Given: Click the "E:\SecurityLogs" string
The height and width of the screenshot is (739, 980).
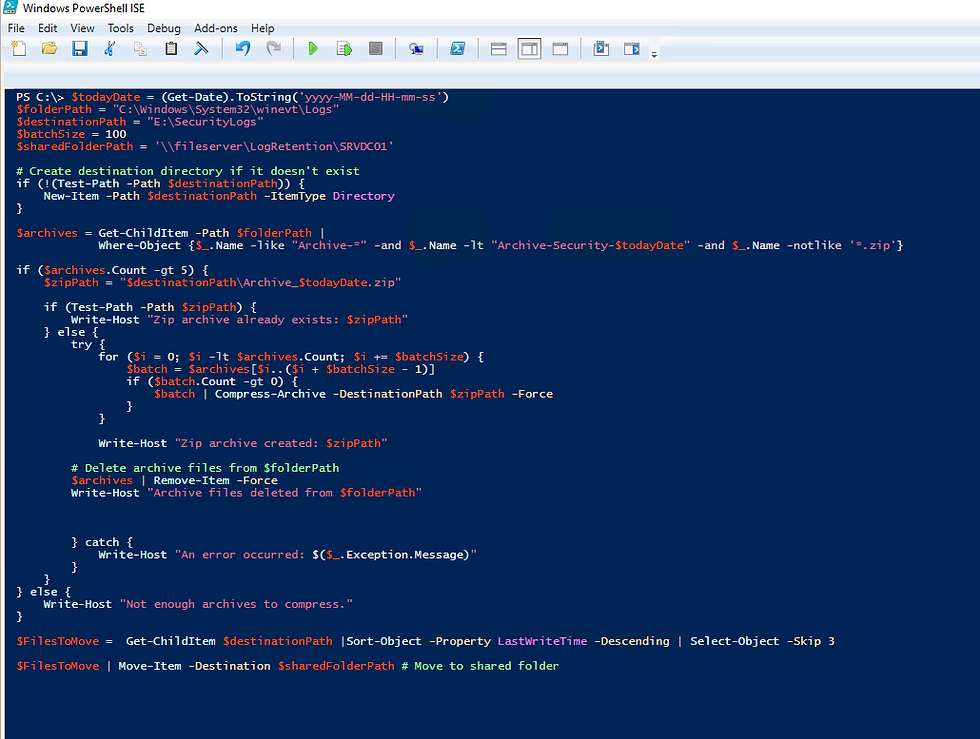Looking at the screenshot, I should tap(206, 122).
